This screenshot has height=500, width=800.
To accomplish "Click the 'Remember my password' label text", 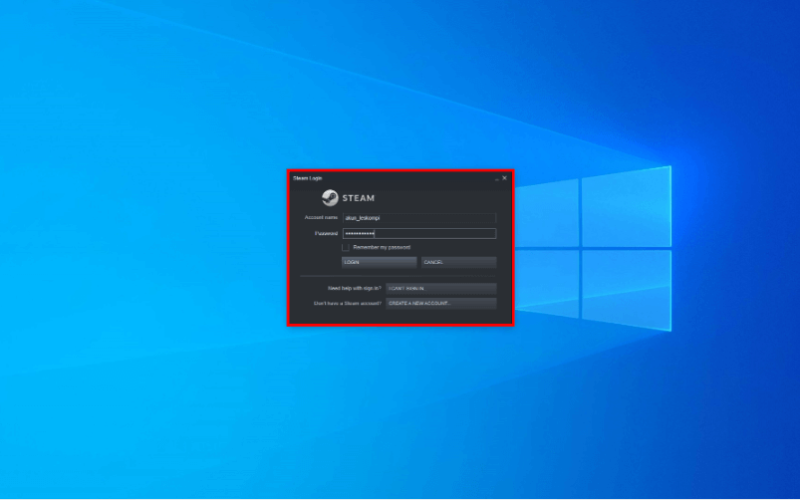I will pyautogui.click(x=382, y=247).
